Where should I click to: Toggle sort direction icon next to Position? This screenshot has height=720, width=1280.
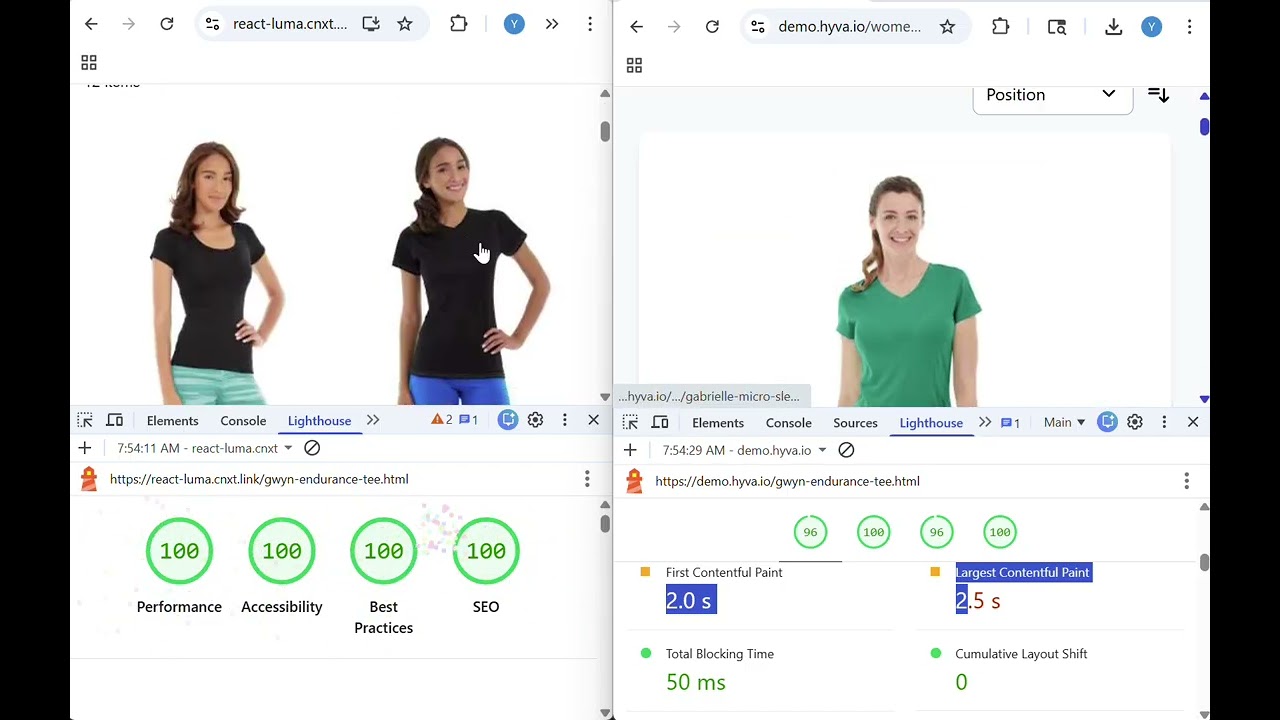tap(1158, 95)
